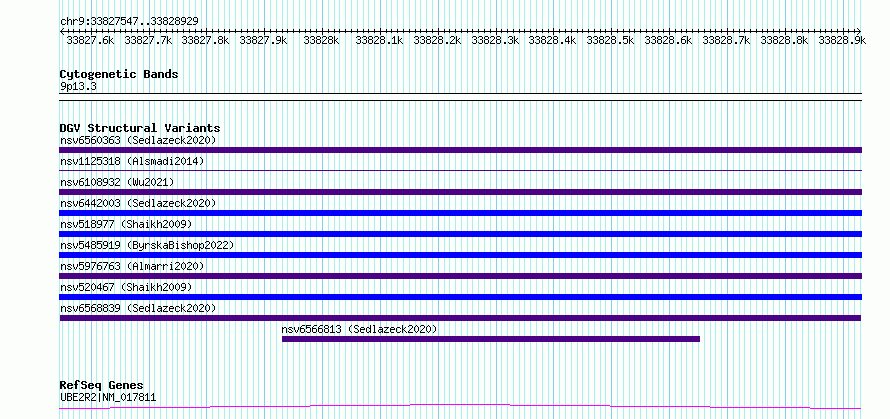This screenshot has width=890, height=419.
Task: Click the 33828.1k ruler tick label
Action: (379, 40)
